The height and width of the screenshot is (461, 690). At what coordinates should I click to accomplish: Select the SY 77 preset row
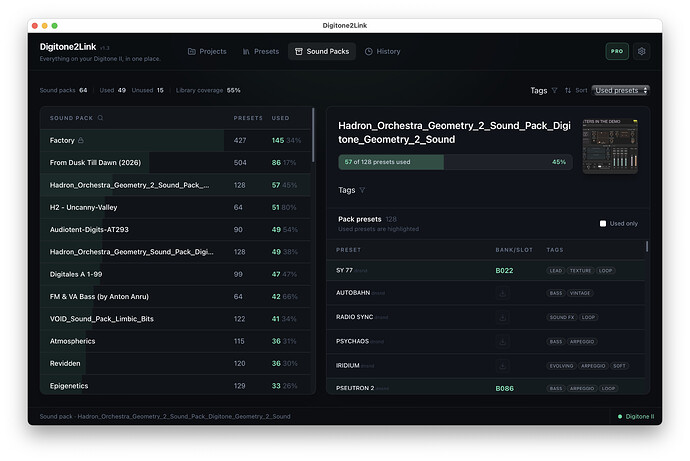coord(486,271)
